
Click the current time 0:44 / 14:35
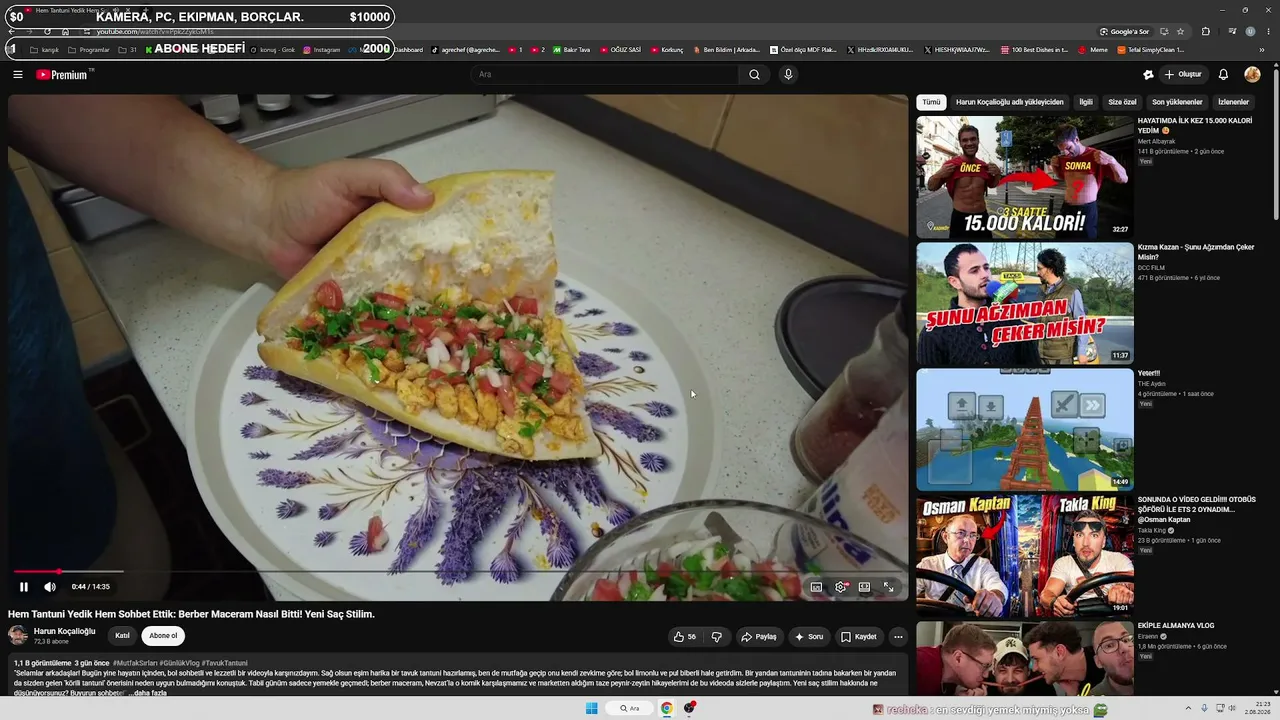(91, 587)
